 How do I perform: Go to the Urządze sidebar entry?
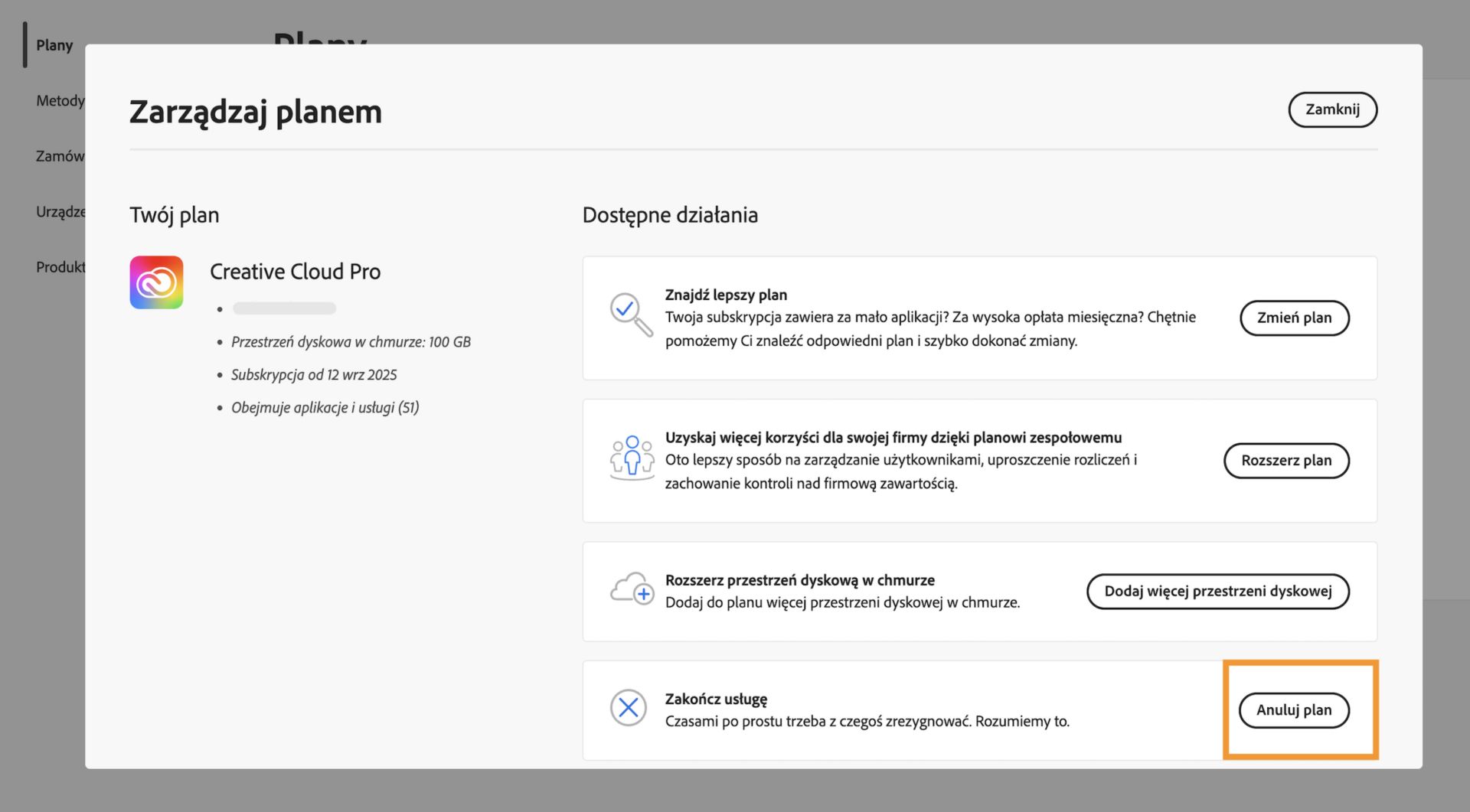60,211
